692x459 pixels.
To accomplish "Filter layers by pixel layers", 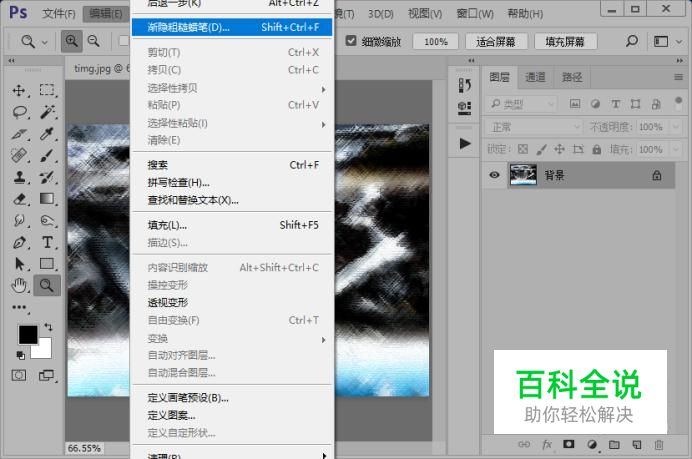I will pyautogui.click(x=575, y=104).
